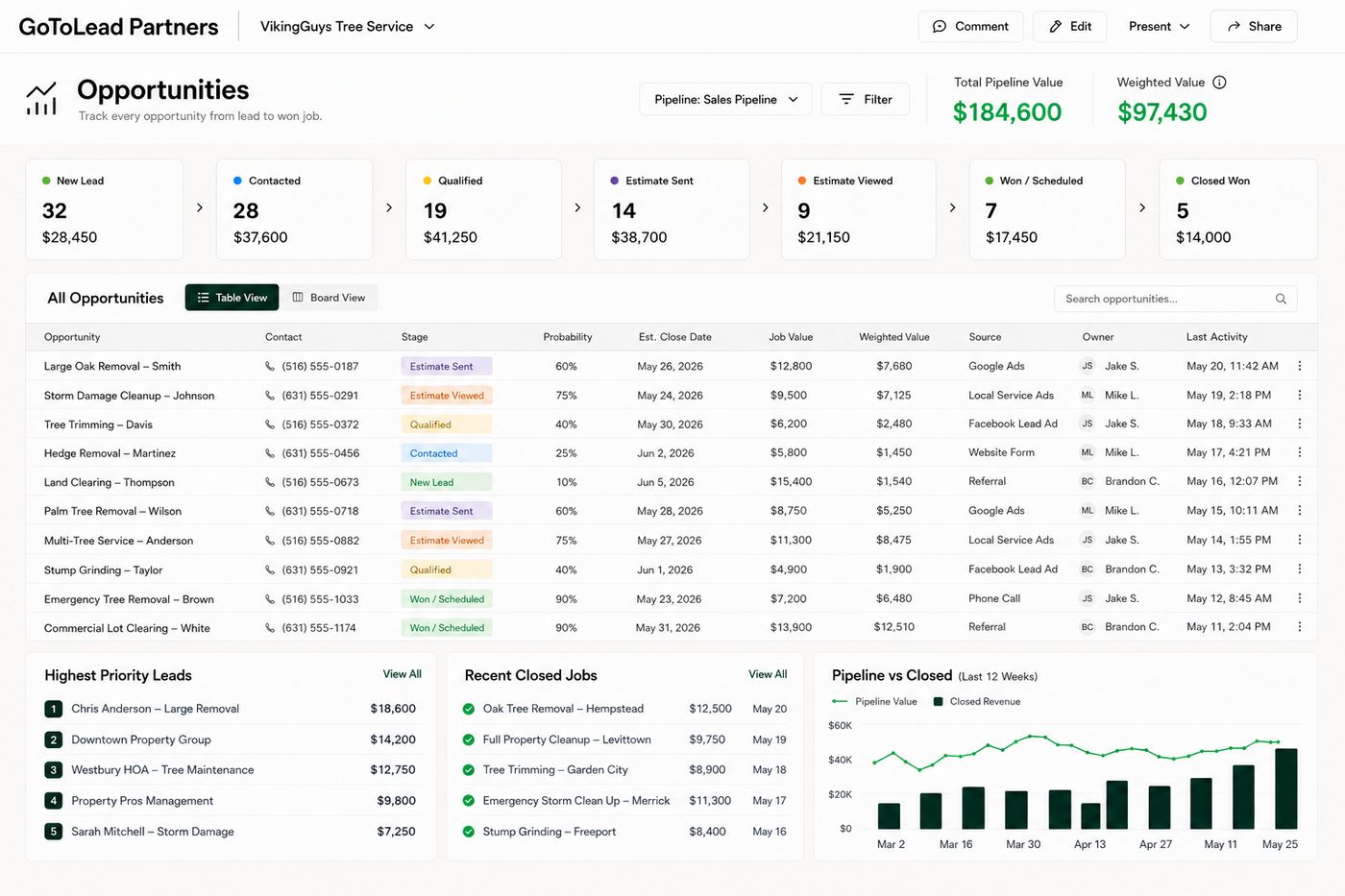Viewport: 1345px width, 896px height.
Task: Click Estimate Viewed badge in Storm Damage Cleanup row
Action: (447, 395)
